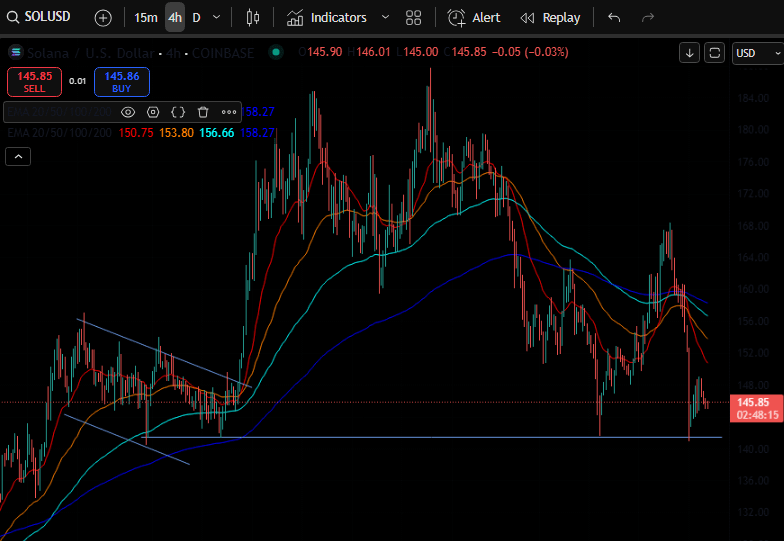Click the blue 145.86 BUY button
This screenshot has width=784, height=541.
(121, 81)
